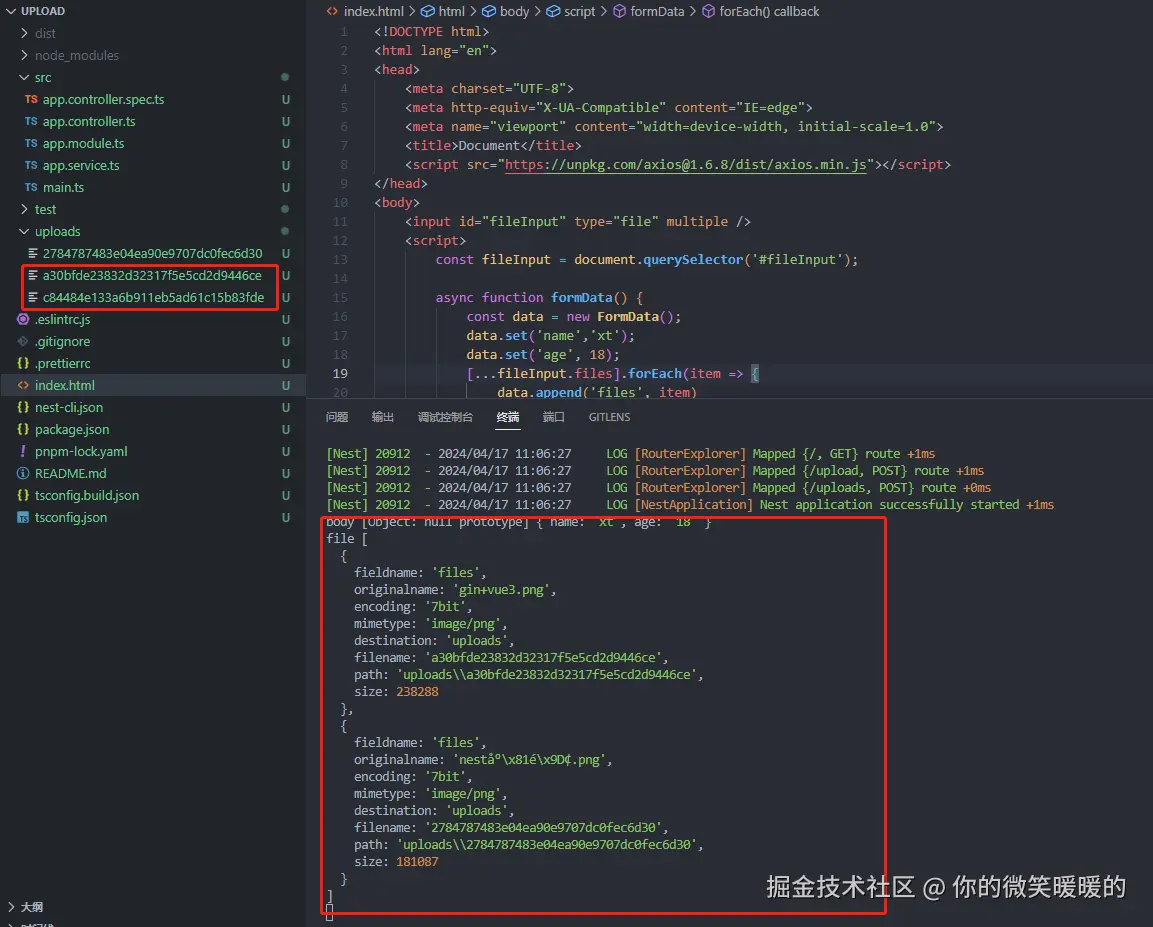This screenshot has width=1153, height=927.
Task: Open the GITLENS panel tab
Action: [609, 417]
